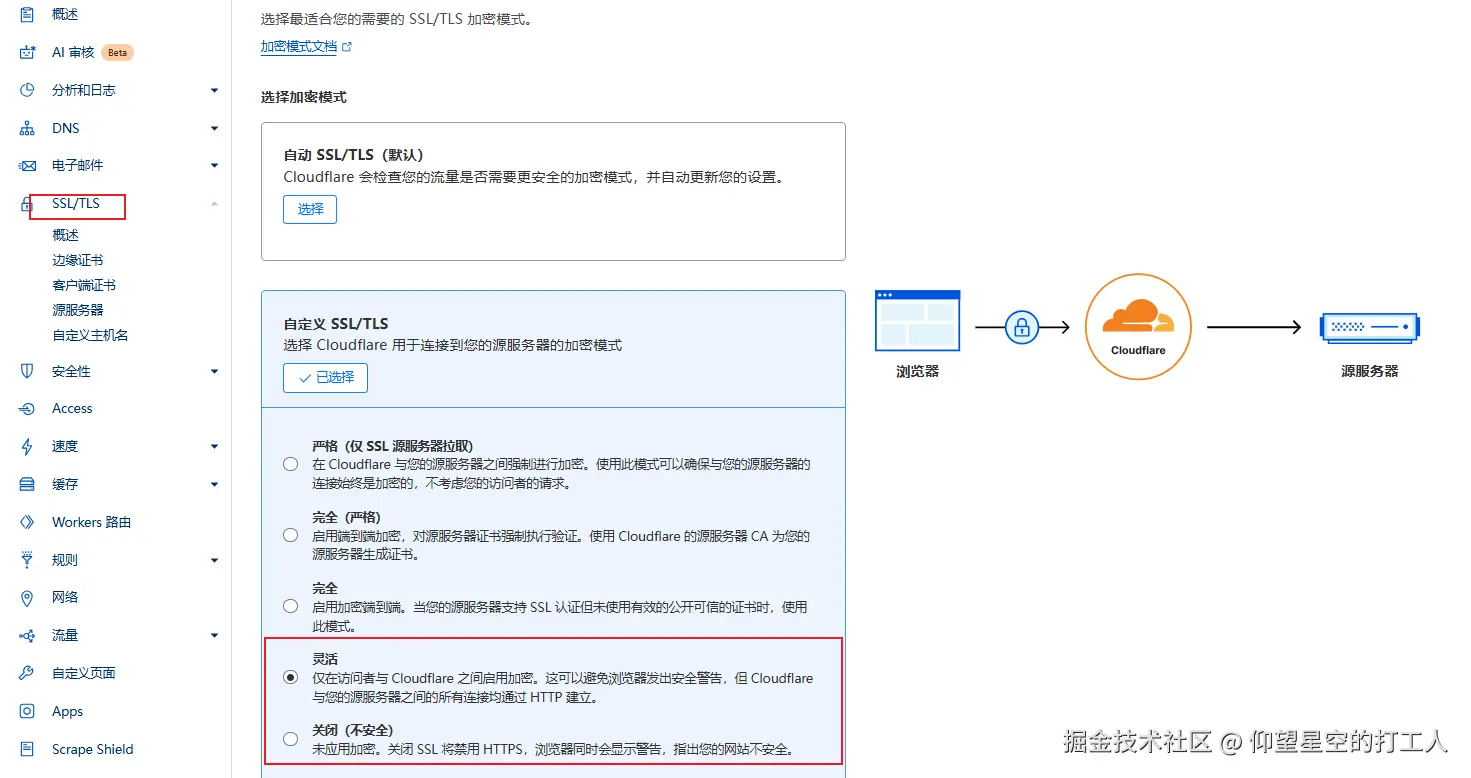Viewport: 1471px width, 778px height.
Task: Click the AI 审核 sidebar icon
Action: pyautogui.click(x=28, y=52)
